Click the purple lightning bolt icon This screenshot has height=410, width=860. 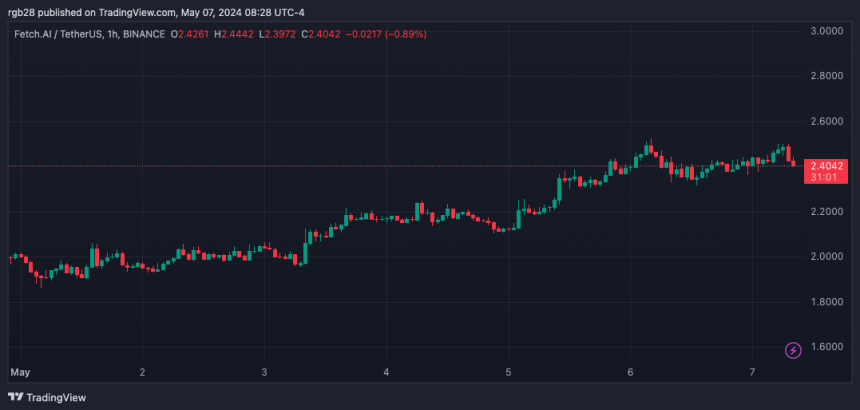[793, 350]
